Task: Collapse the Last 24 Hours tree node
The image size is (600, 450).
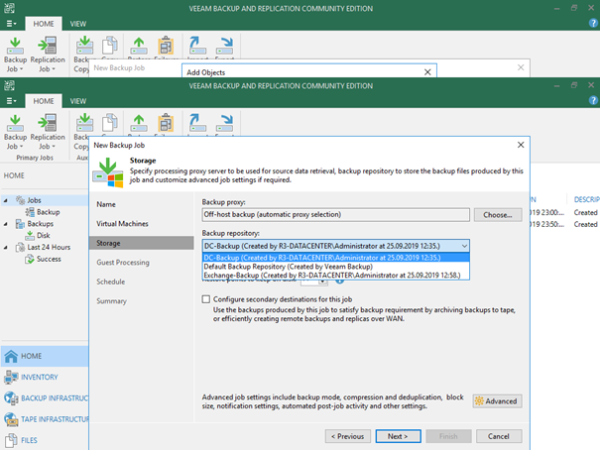Action: point(9,247)
